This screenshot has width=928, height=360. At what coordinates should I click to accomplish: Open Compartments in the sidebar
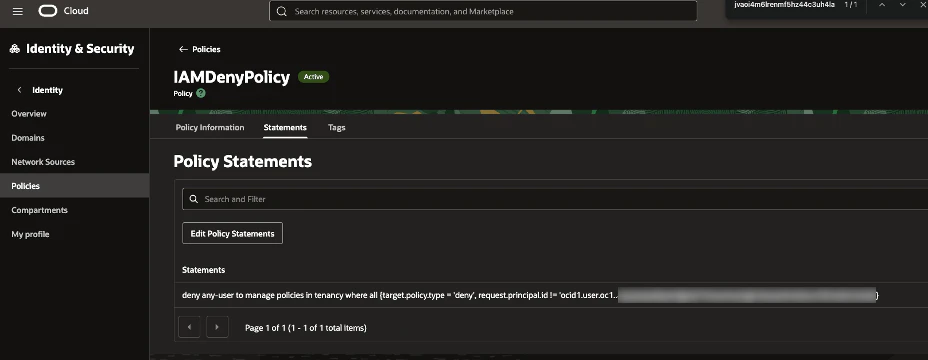40,210
